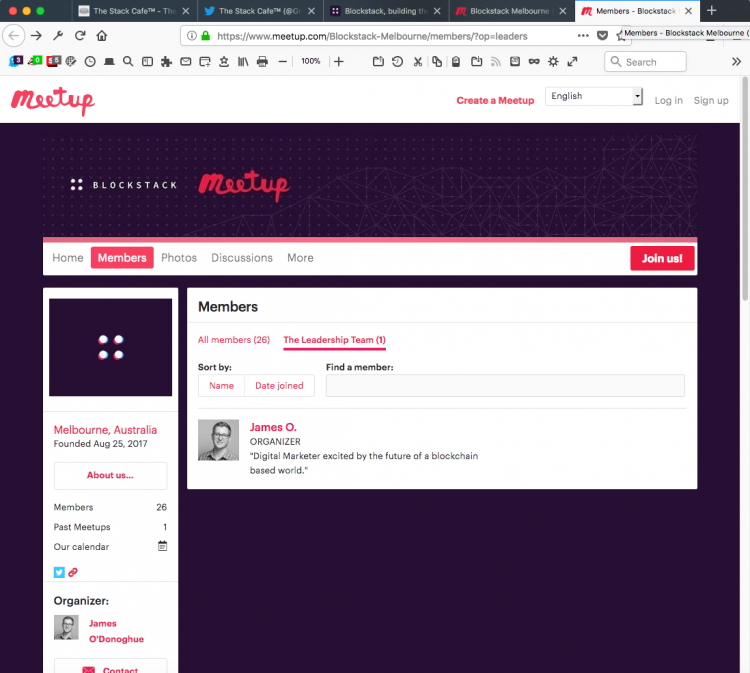Click Melbourne, Australia location link
Viewport: 750px width, 673px height.
(105, 430)
